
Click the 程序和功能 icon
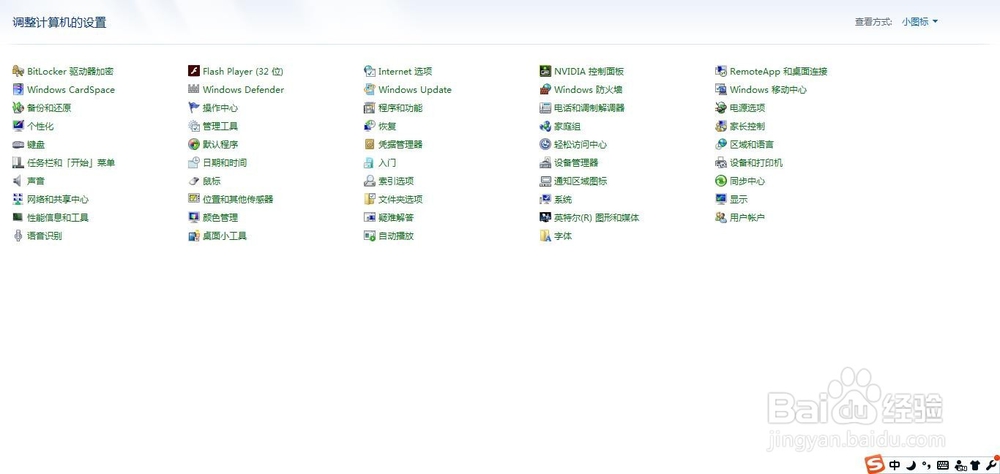(x=369, y=108)
